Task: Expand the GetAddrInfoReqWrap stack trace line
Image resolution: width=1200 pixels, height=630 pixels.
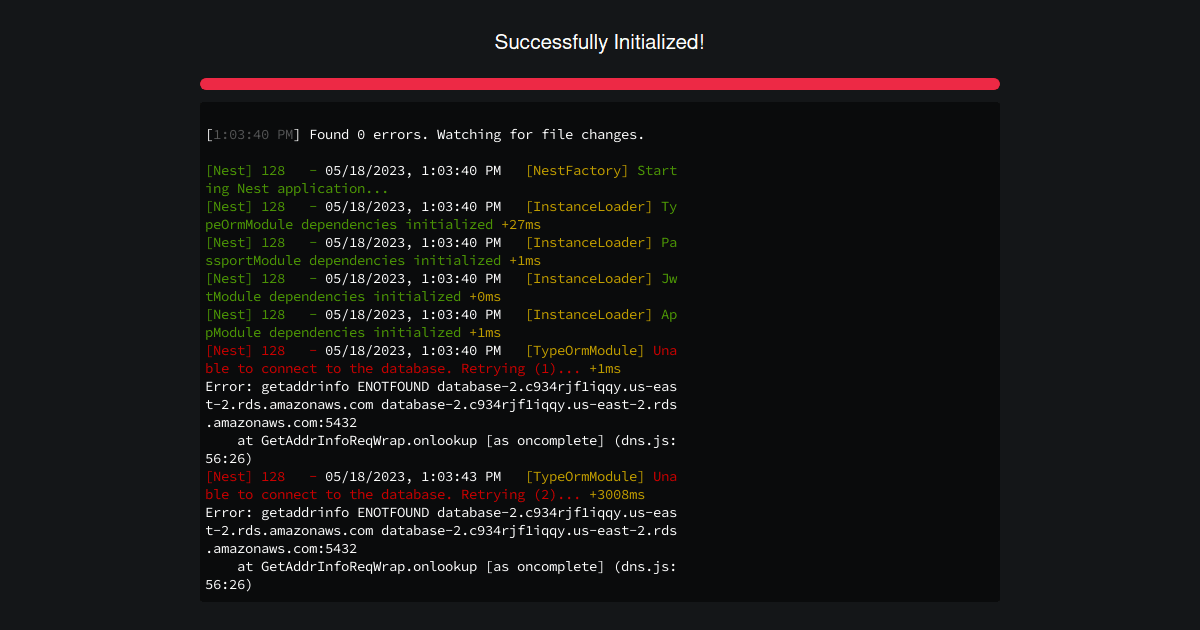Action: coord(440,440)
